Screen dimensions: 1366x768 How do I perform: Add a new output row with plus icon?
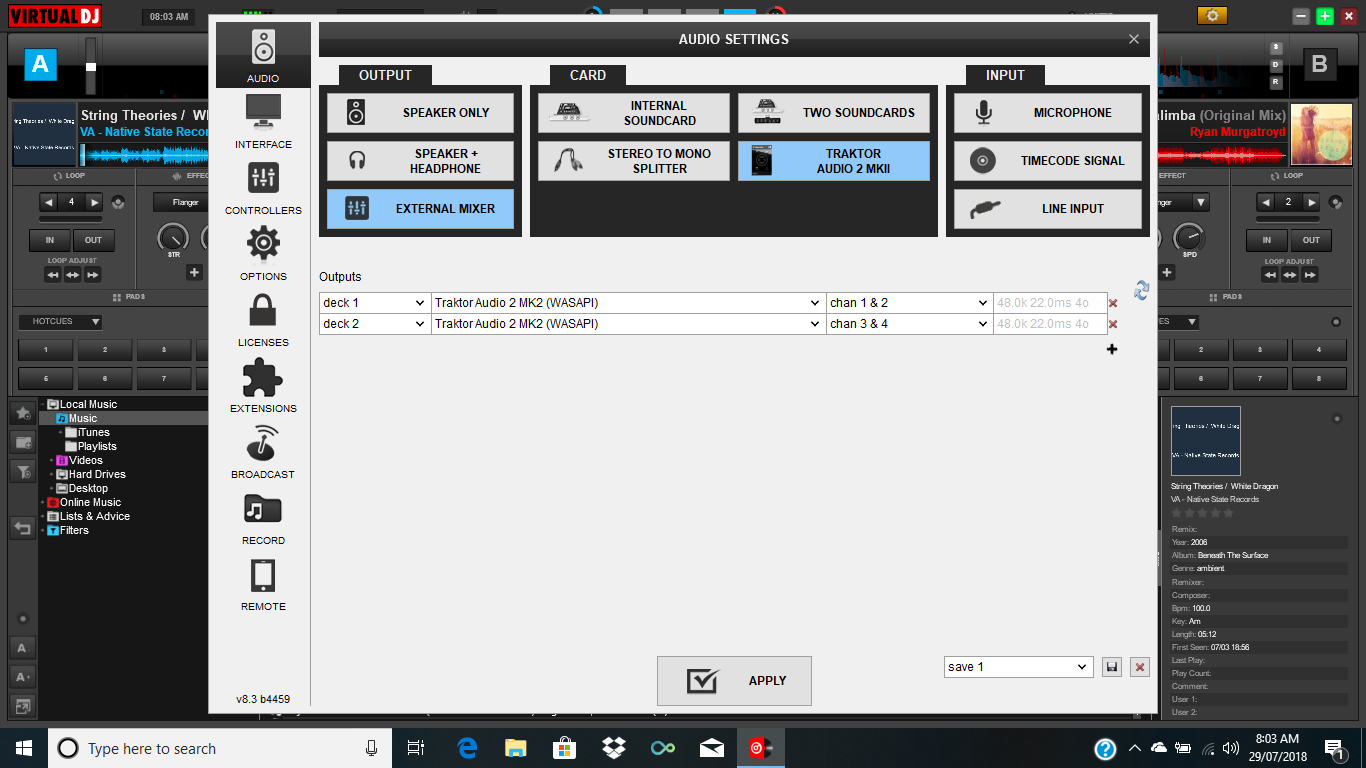pos(1112,349)
